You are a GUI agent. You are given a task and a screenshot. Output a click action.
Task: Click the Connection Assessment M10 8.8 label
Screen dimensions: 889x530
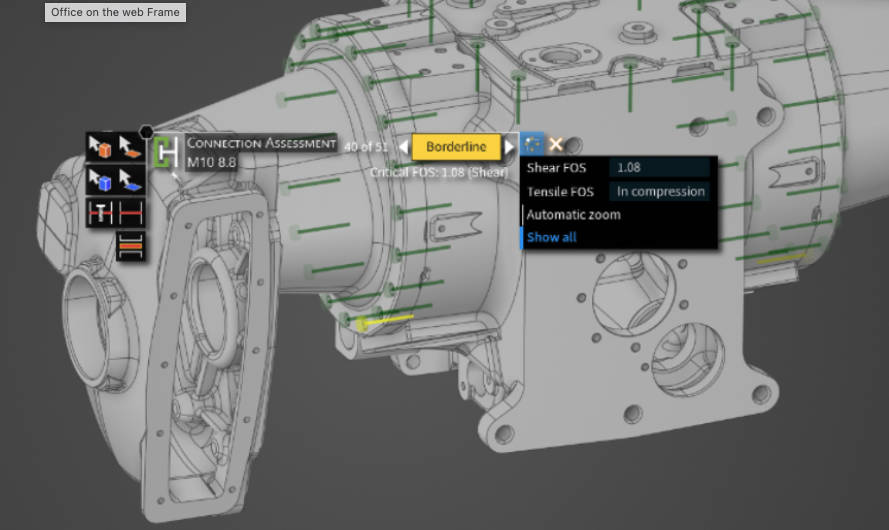pos(260,152)
